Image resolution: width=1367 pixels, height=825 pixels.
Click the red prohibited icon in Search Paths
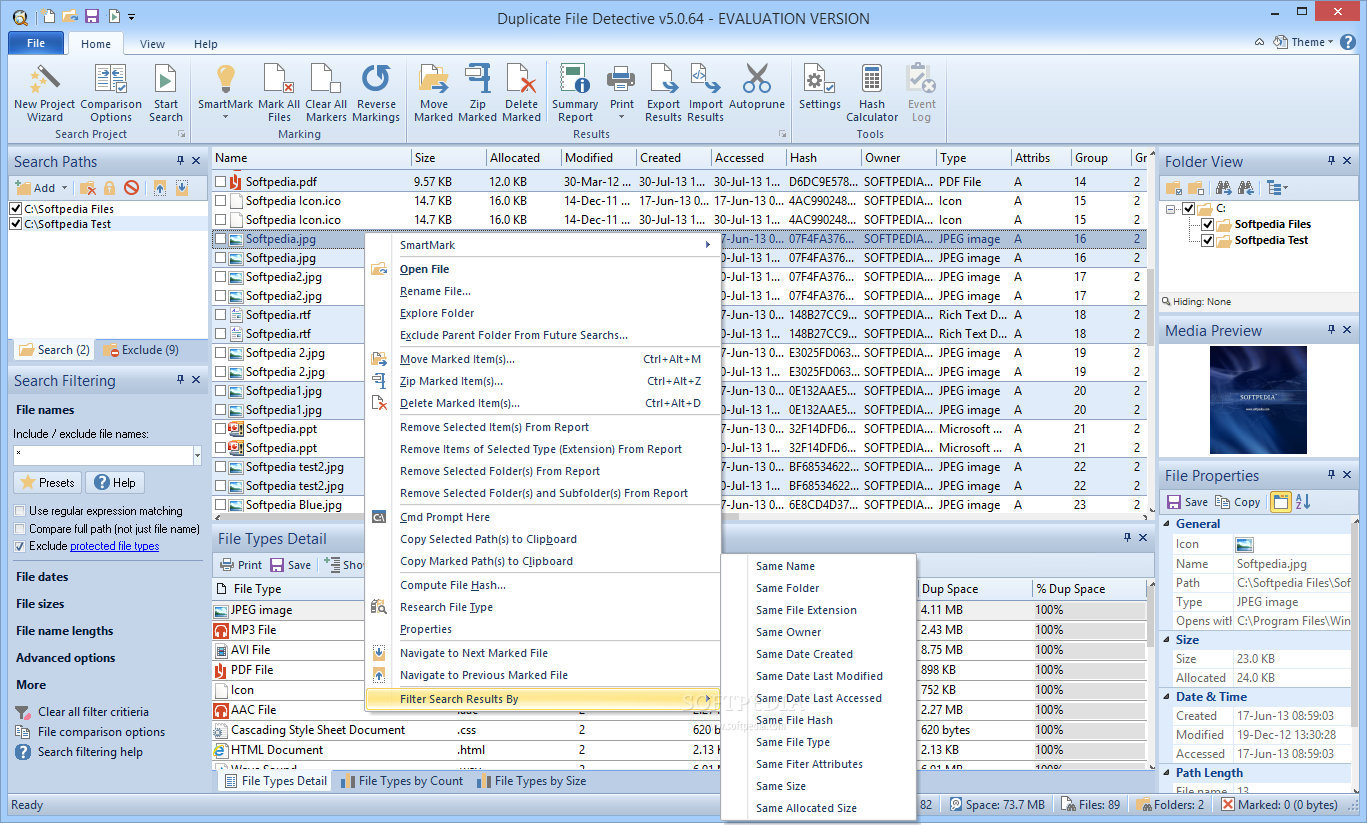coord(131,188)
